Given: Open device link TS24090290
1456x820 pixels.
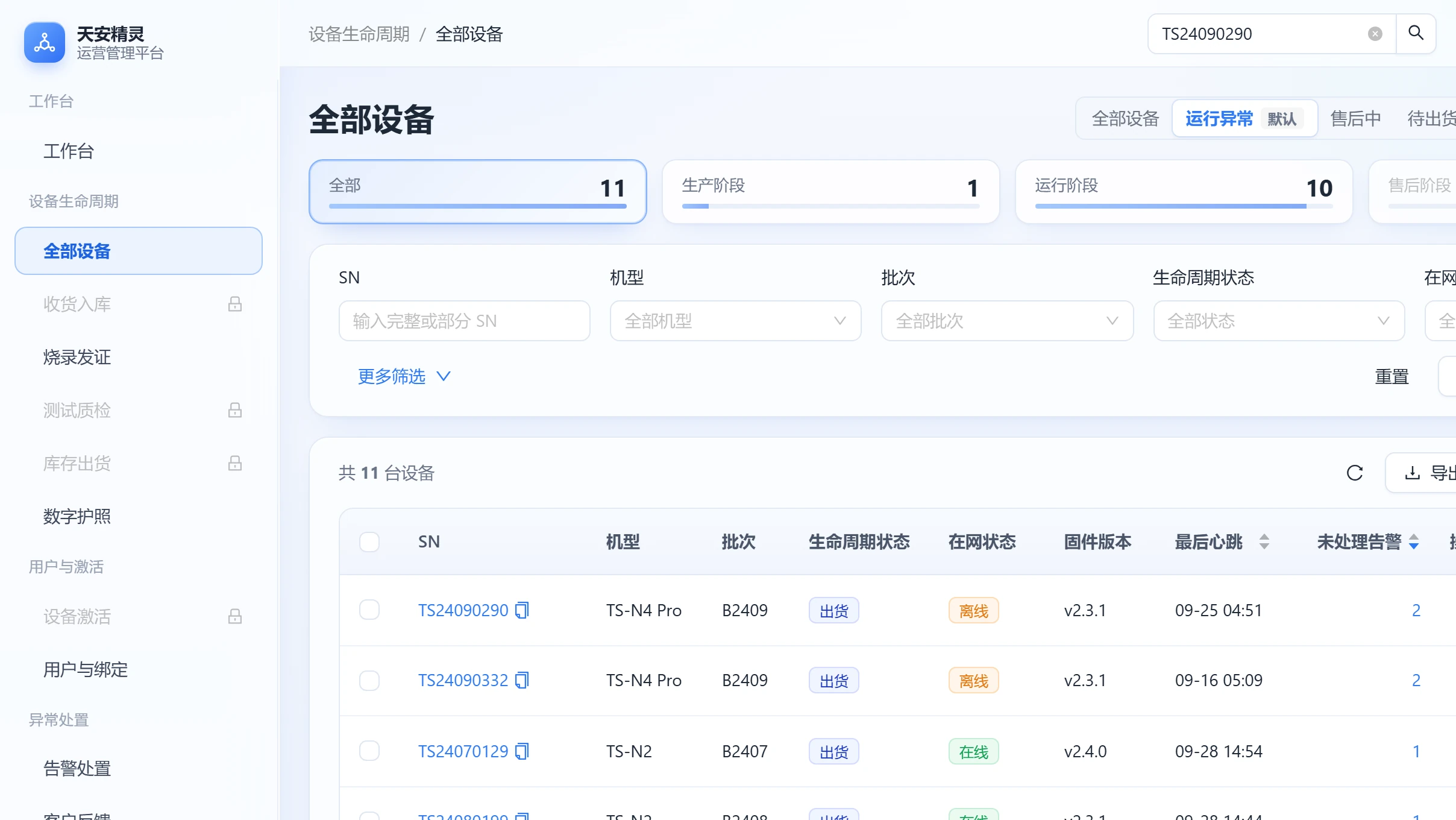Looking at the screenshot, I should tap(463, 610).
